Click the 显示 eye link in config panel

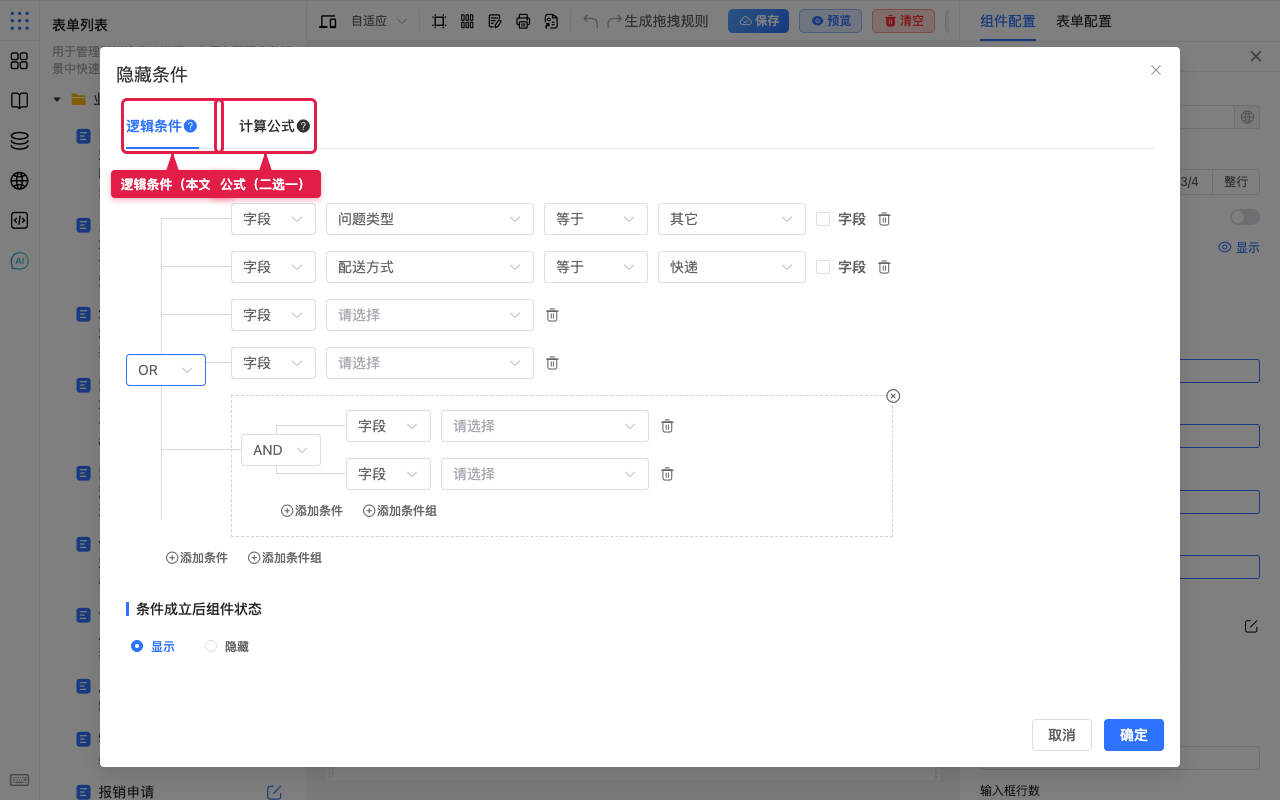click(1239, 247)
